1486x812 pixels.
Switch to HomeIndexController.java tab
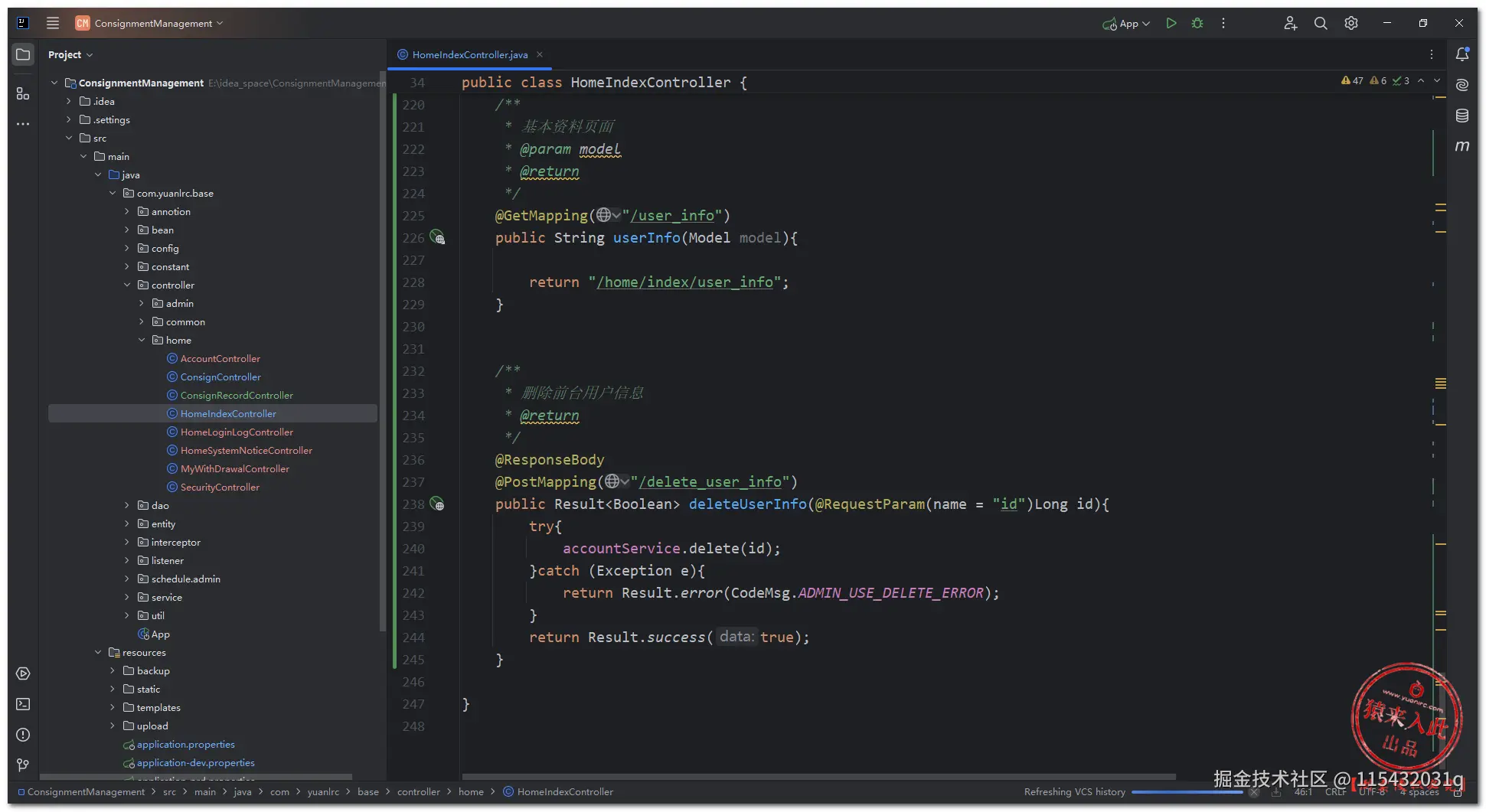(469, 55)
